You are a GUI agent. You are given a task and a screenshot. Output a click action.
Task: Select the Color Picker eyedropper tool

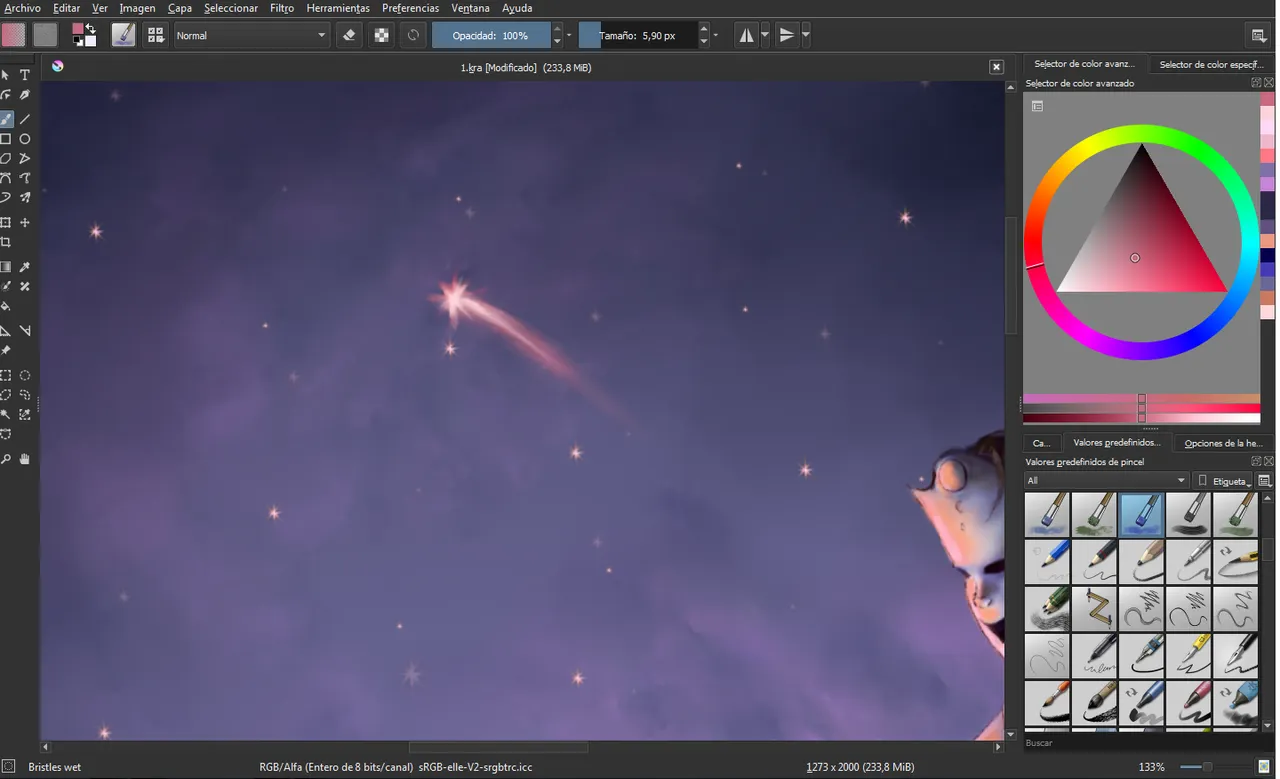[x=25, y=267]
